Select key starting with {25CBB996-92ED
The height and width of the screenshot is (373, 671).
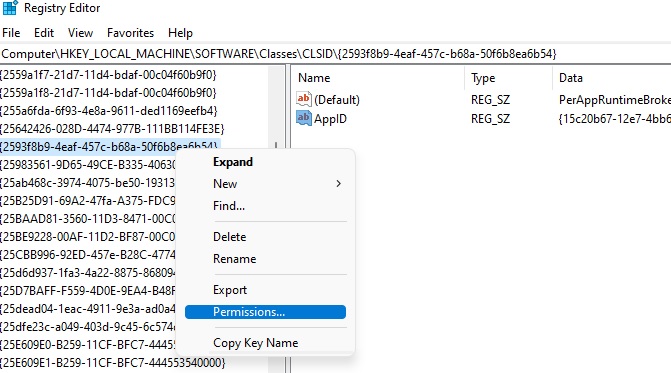coord(88,255)
